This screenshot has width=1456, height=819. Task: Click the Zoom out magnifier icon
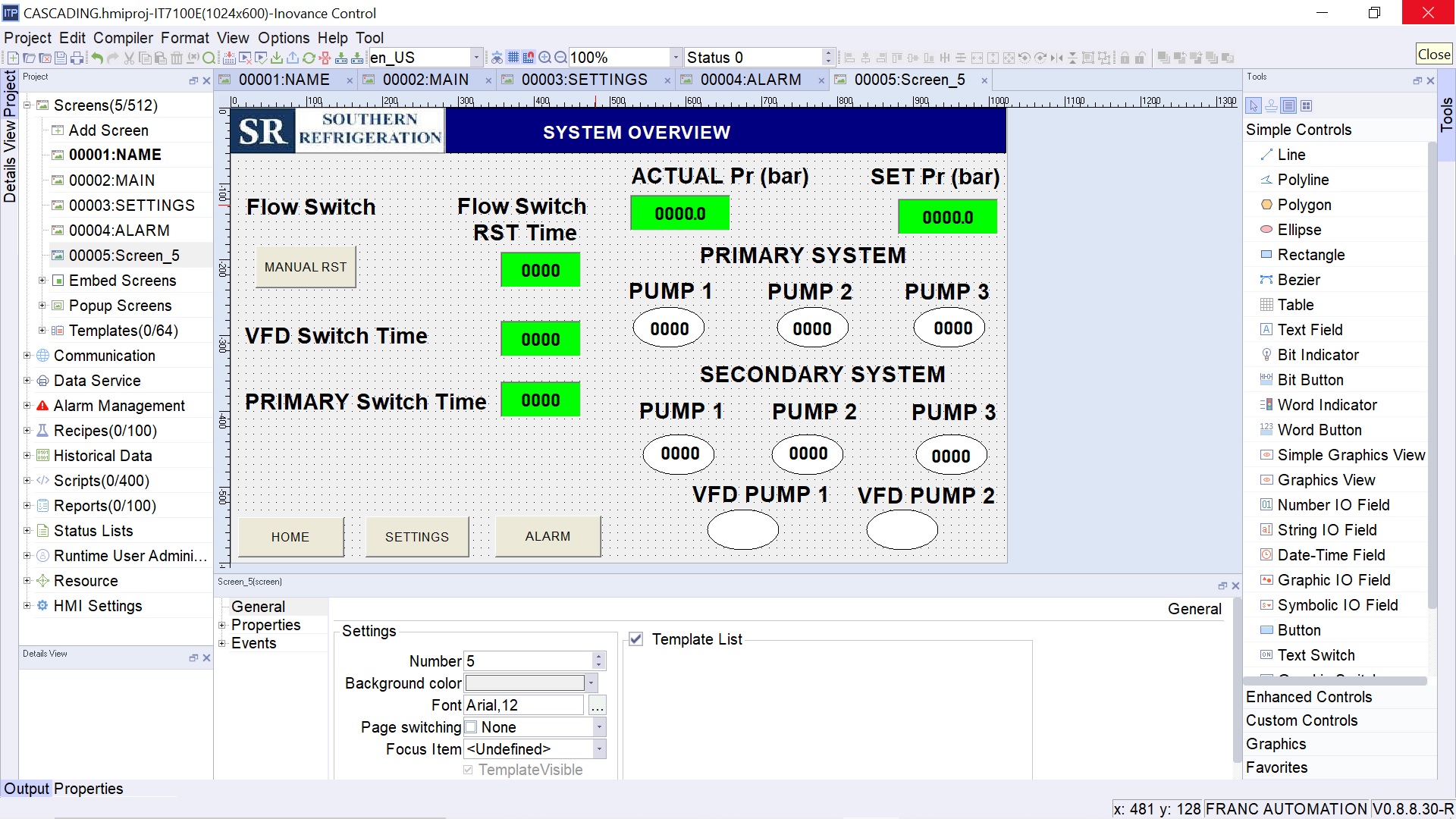coord(560,58)
